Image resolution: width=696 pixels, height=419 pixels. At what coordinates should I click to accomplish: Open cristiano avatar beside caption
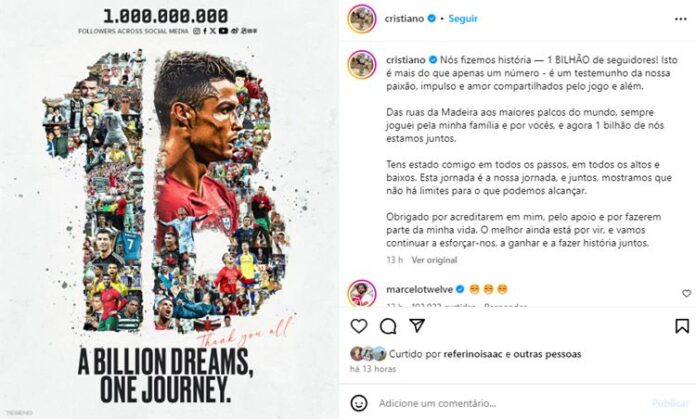click(x=362, y=65)
